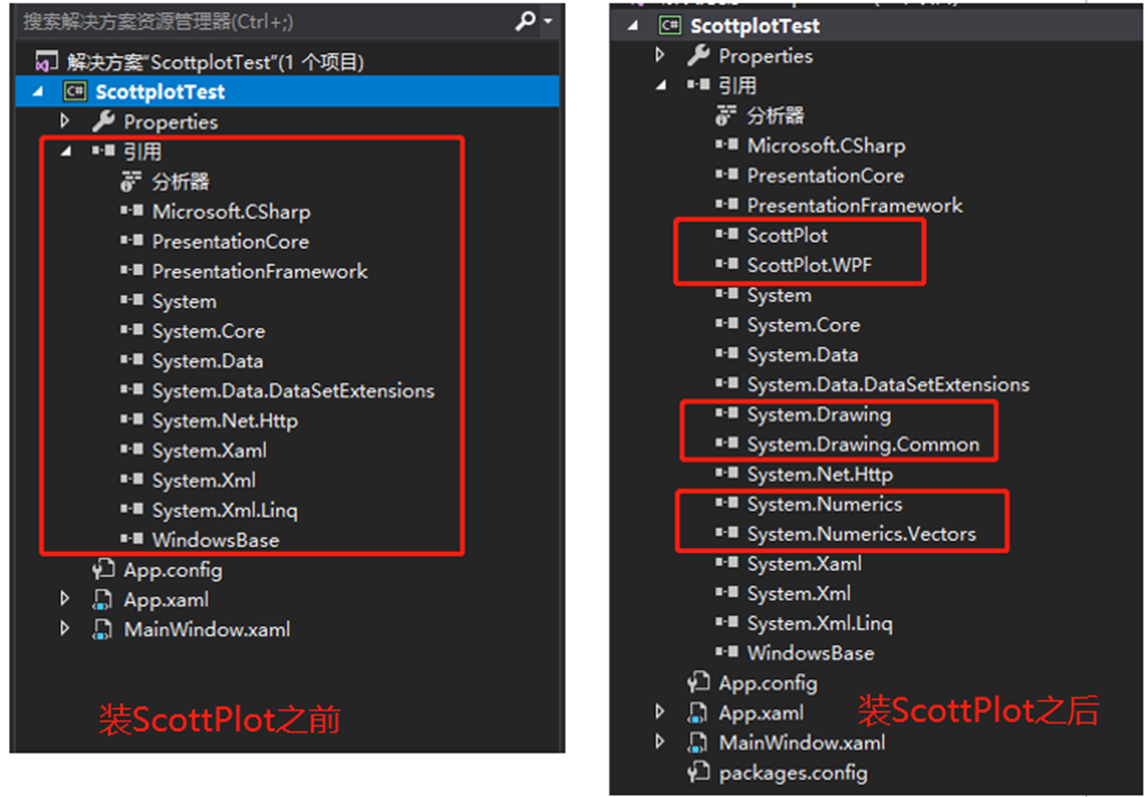Select PresentationCore reference in right panel
Image resolution: width=1148 pixels, height=797 pixels.
tap(825, 176)
